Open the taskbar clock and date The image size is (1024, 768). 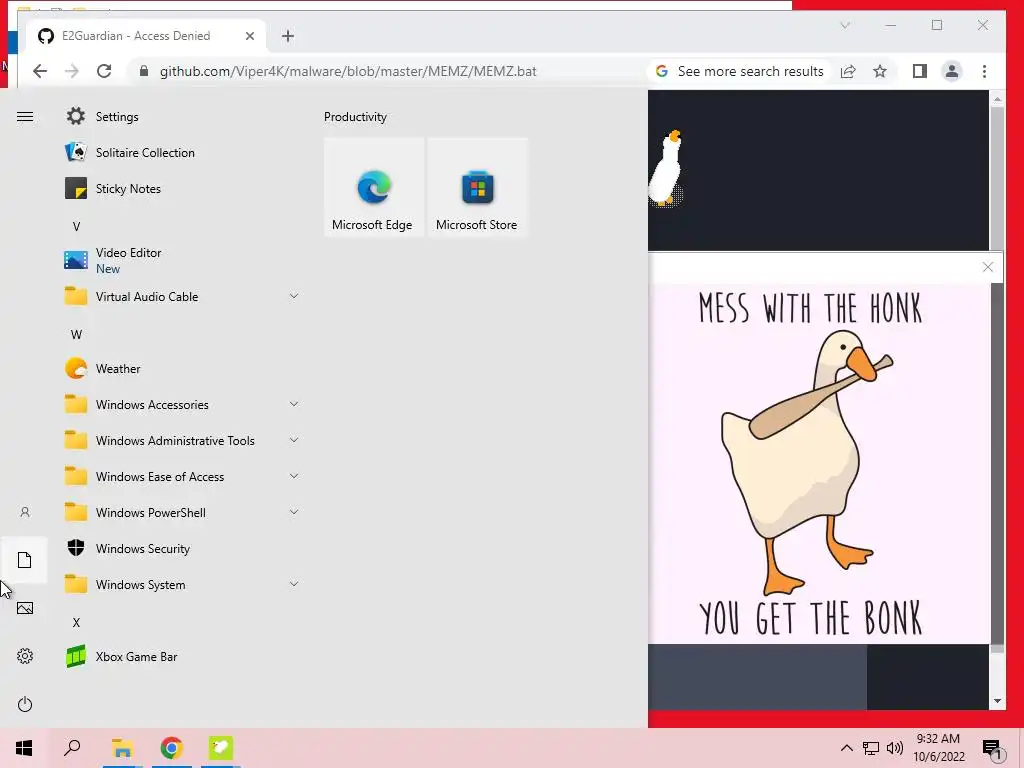pyautogui.click(x=938, y=748)
